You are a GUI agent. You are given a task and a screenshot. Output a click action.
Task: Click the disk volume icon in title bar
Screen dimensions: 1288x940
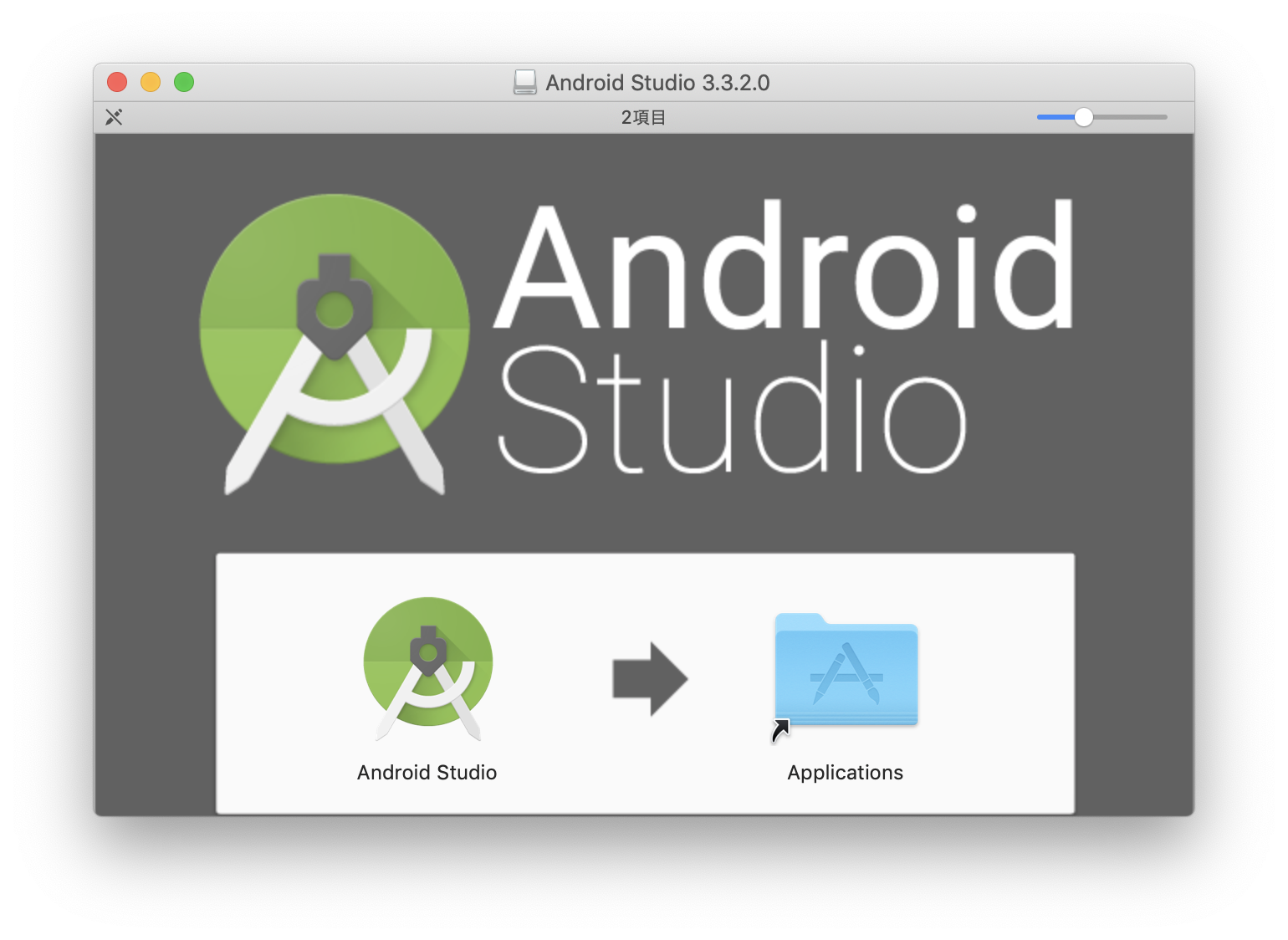[525, 82]
